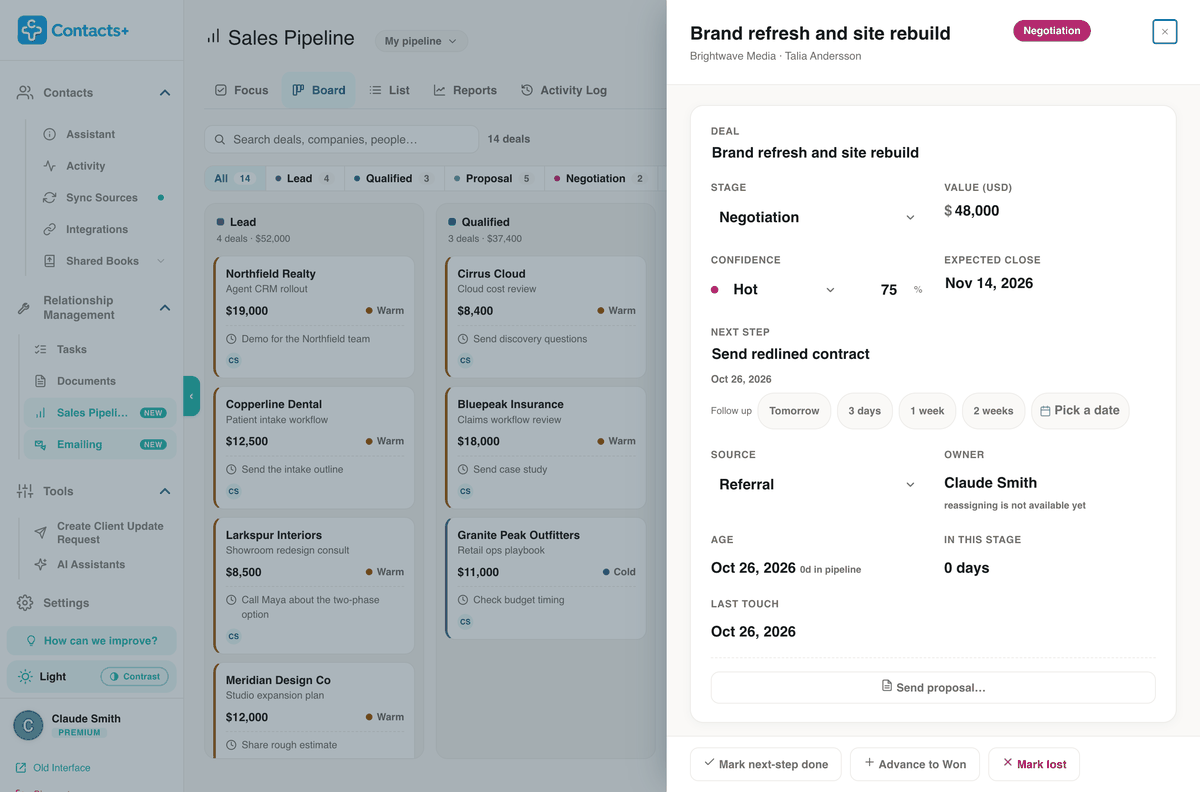The height and width of the screenshot is (792, 1200).
Task: Open the Emailing sidebar item
Action: click(x=99, y=444)
